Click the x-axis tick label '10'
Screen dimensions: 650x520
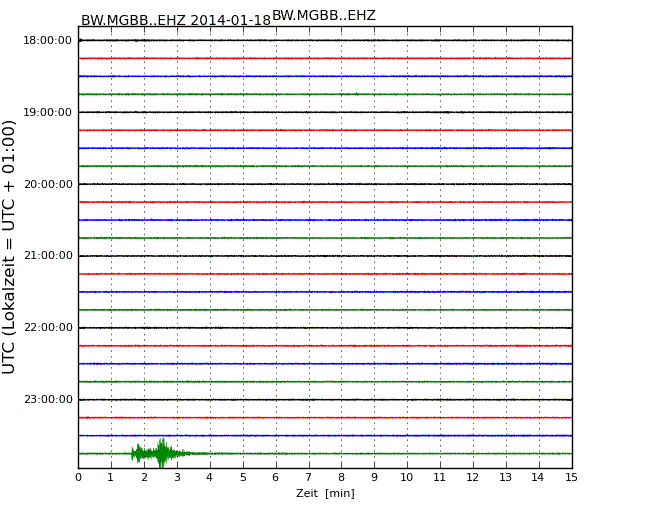click(407, 477)
